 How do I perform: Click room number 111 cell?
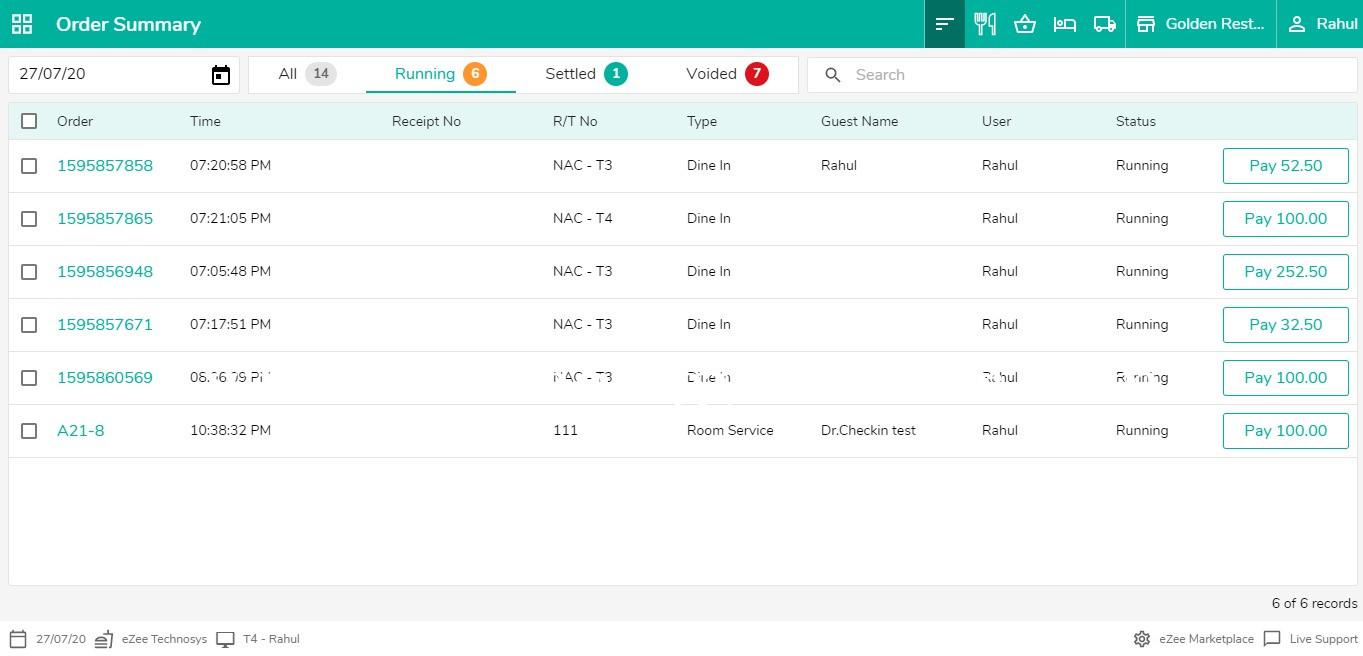565,431
